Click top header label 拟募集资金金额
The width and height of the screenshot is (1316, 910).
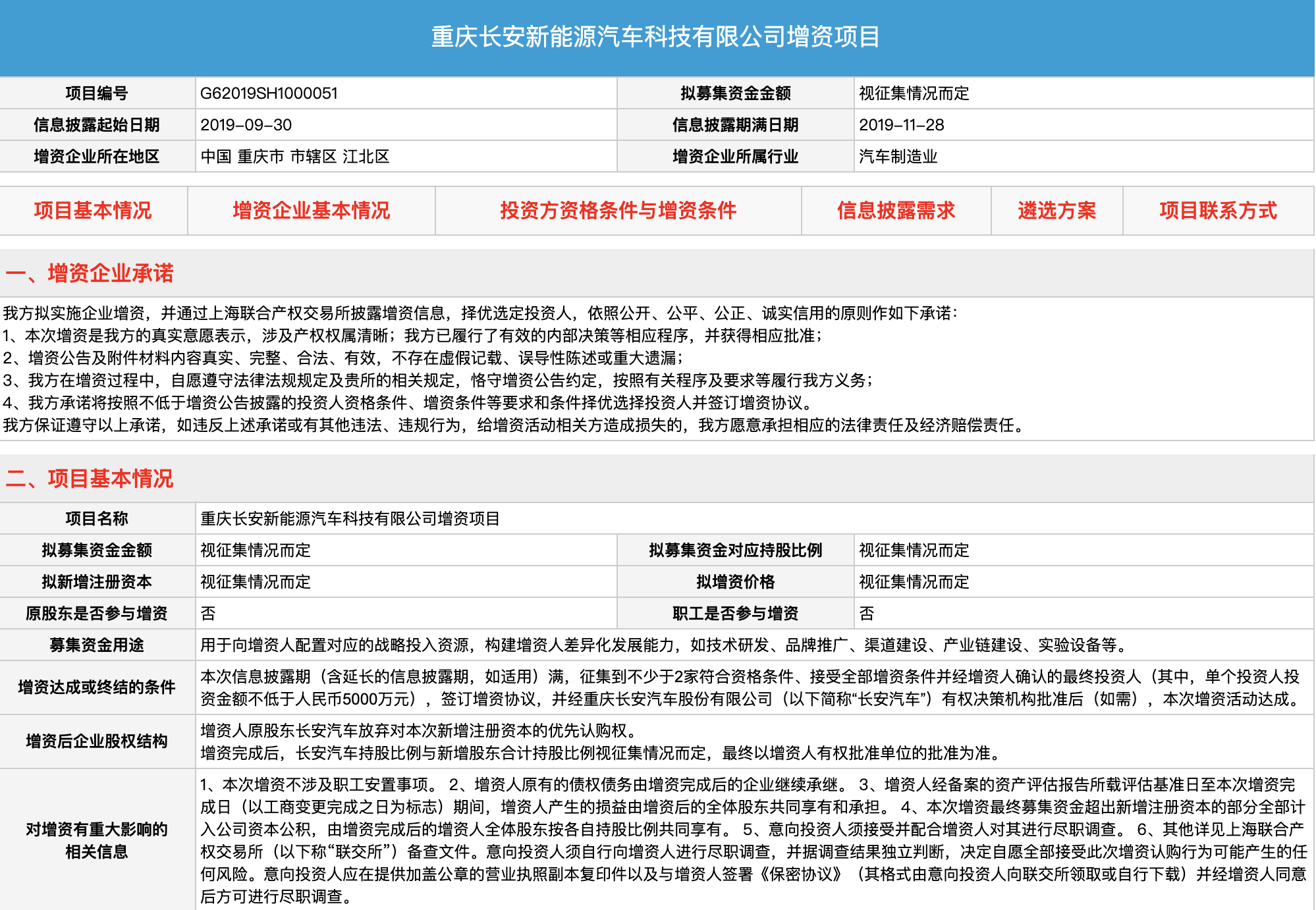736,94
